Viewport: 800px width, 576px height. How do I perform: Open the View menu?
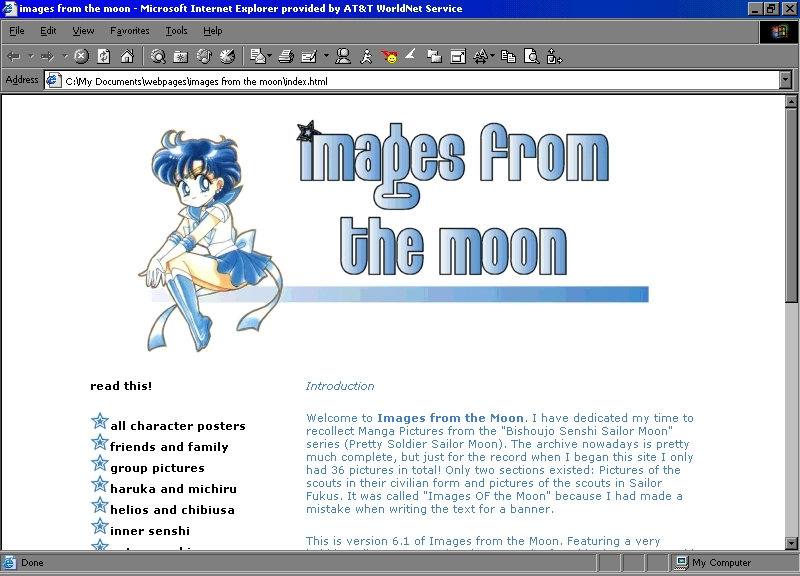pyautogui.click(x=83, y=31)
